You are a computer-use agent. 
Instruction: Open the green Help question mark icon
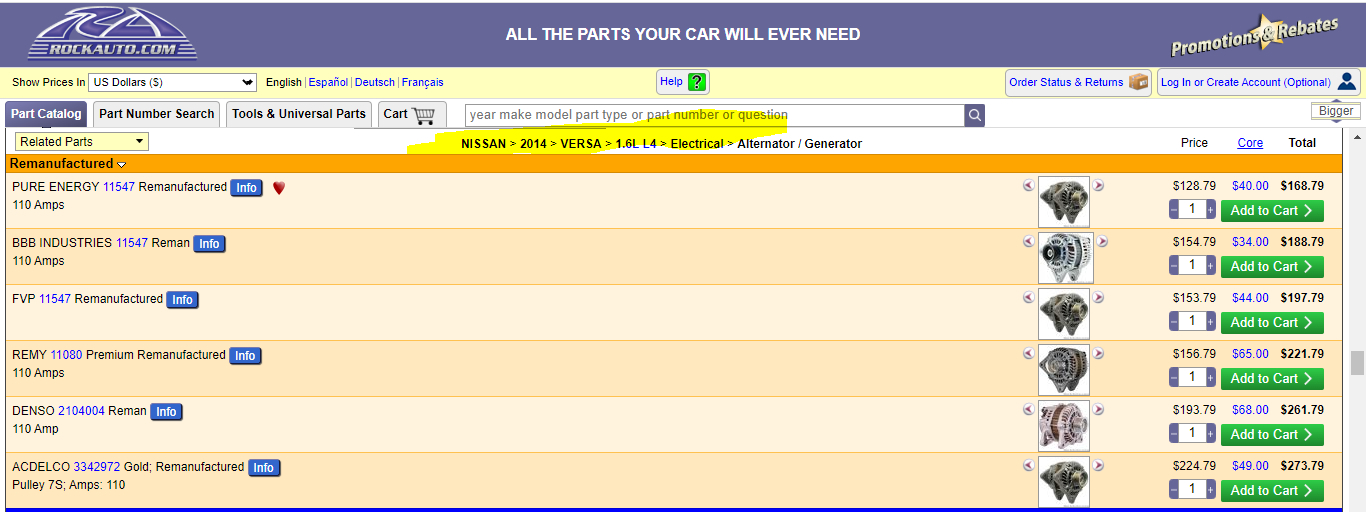tap(697, 82)
